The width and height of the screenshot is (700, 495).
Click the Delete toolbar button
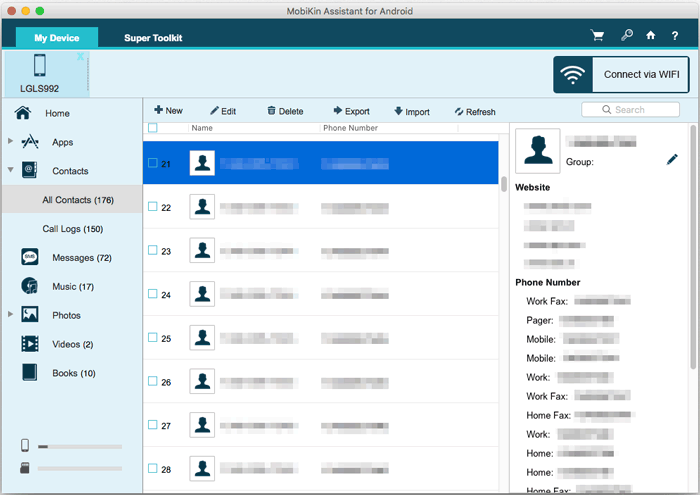coord(285,111)
